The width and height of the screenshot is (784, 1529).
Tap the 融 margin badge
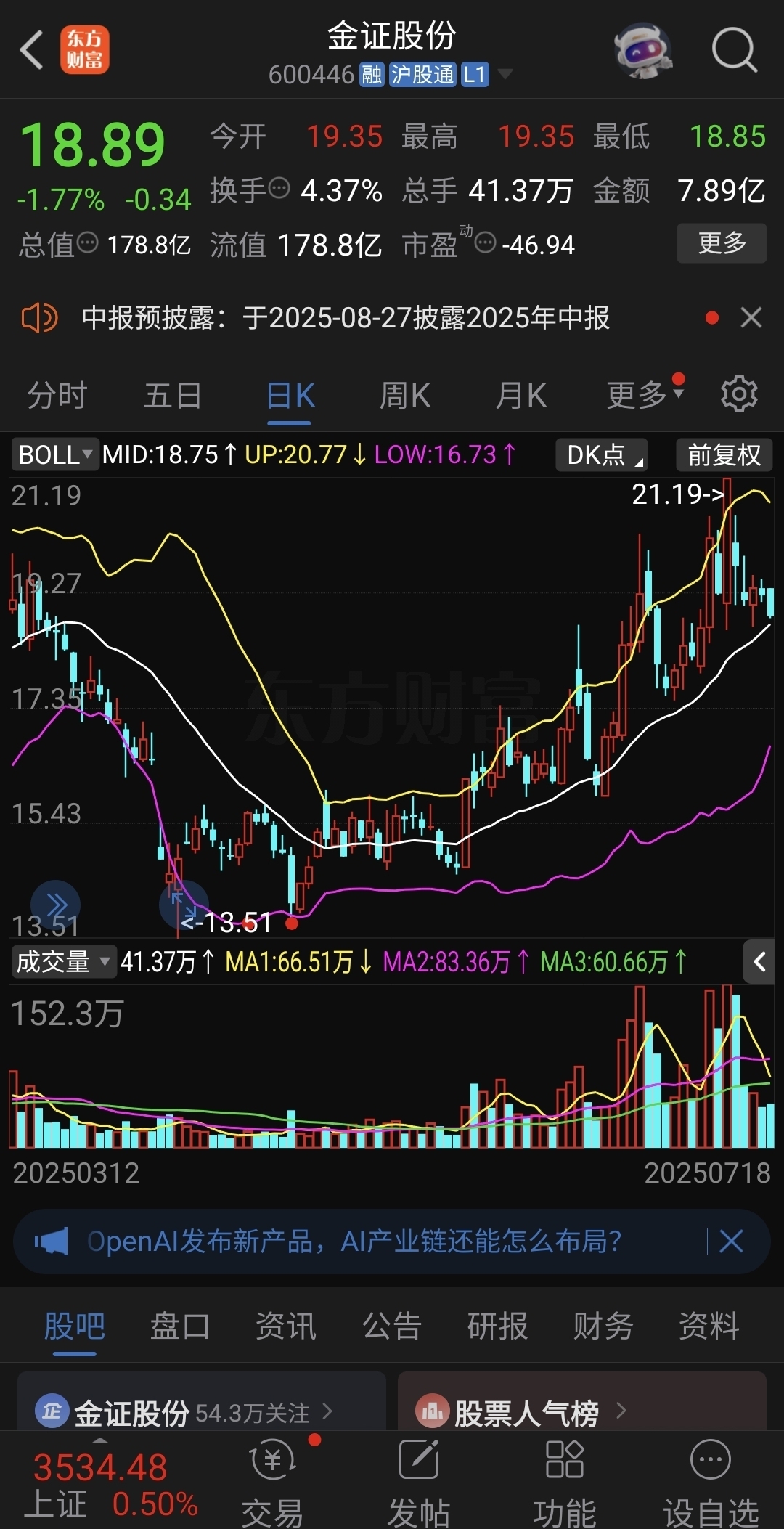click(x=372, y=74)
